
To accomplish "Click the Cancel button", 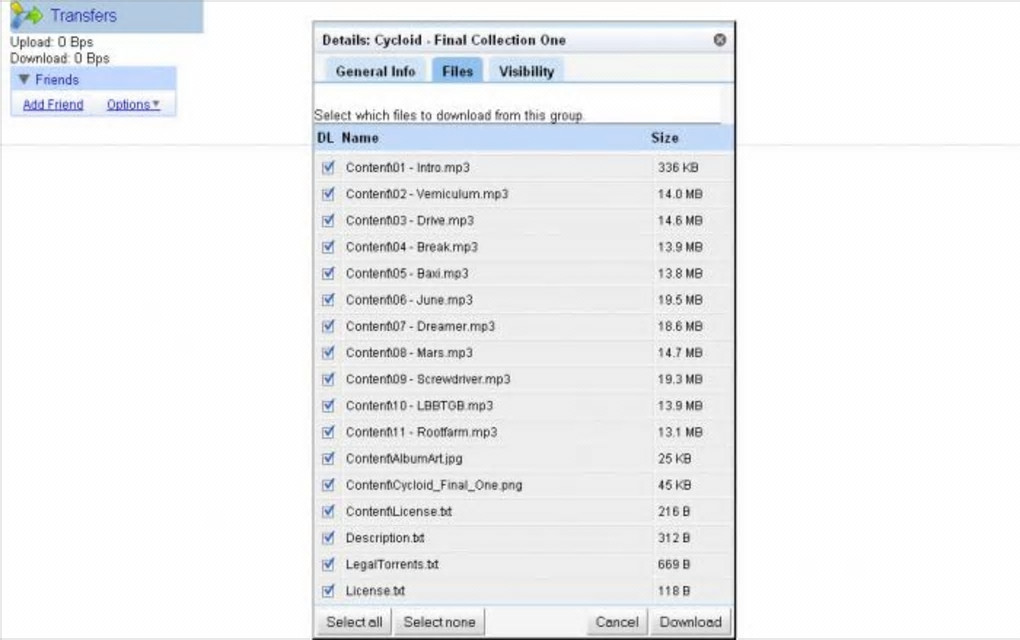I will click(616, 621).
